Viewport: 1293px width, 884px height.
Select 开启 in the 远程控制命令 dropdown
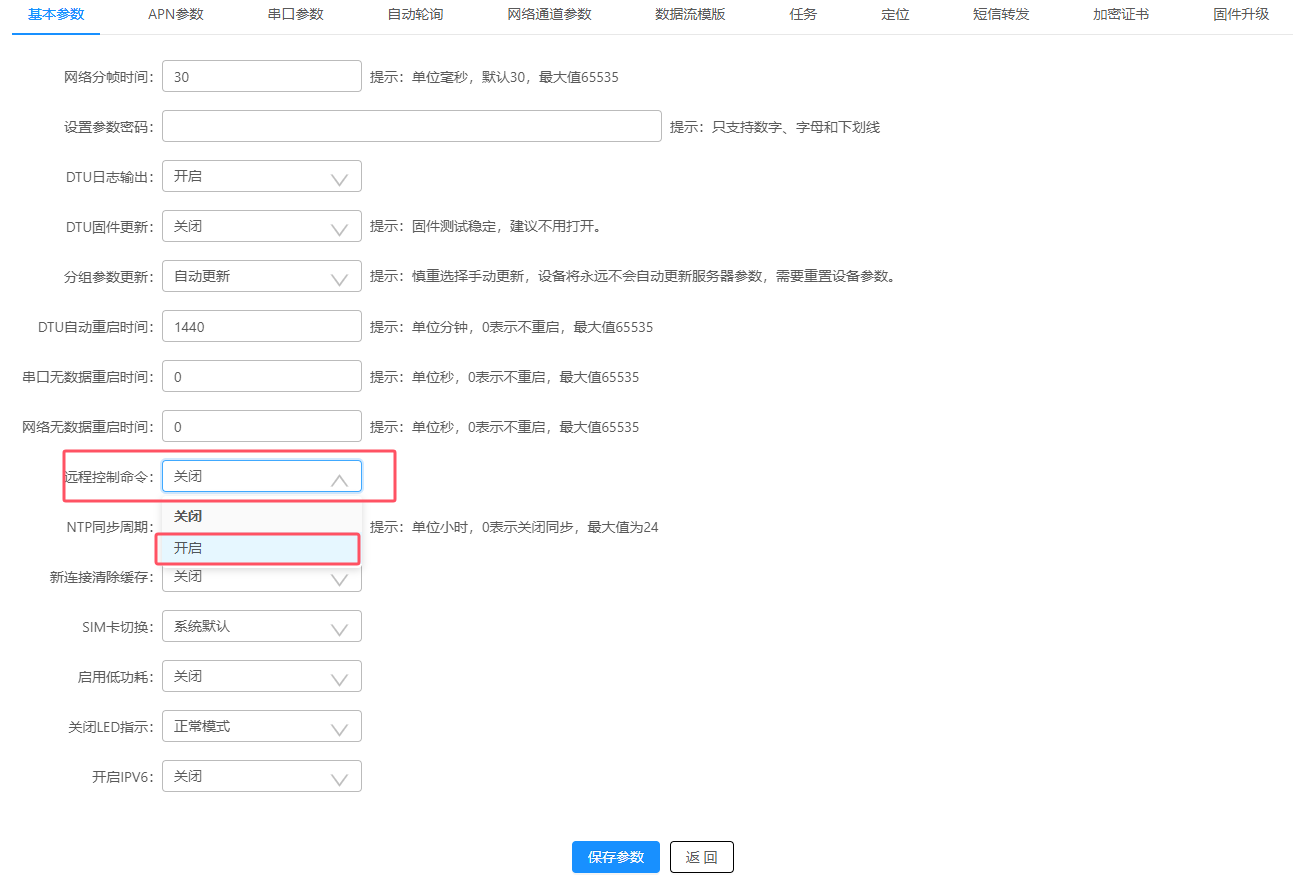pyautogui.click(x=258, y=548)
